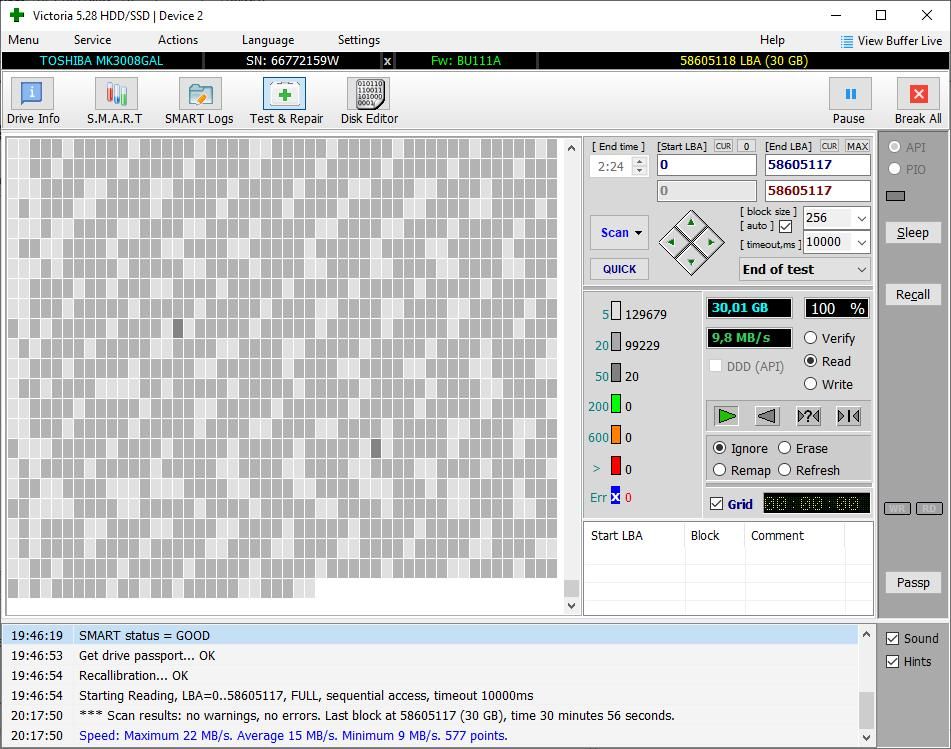The width and height of the screenshot is (951, 749).
Task: Open the Actions menu
Action: coord(178,40)
